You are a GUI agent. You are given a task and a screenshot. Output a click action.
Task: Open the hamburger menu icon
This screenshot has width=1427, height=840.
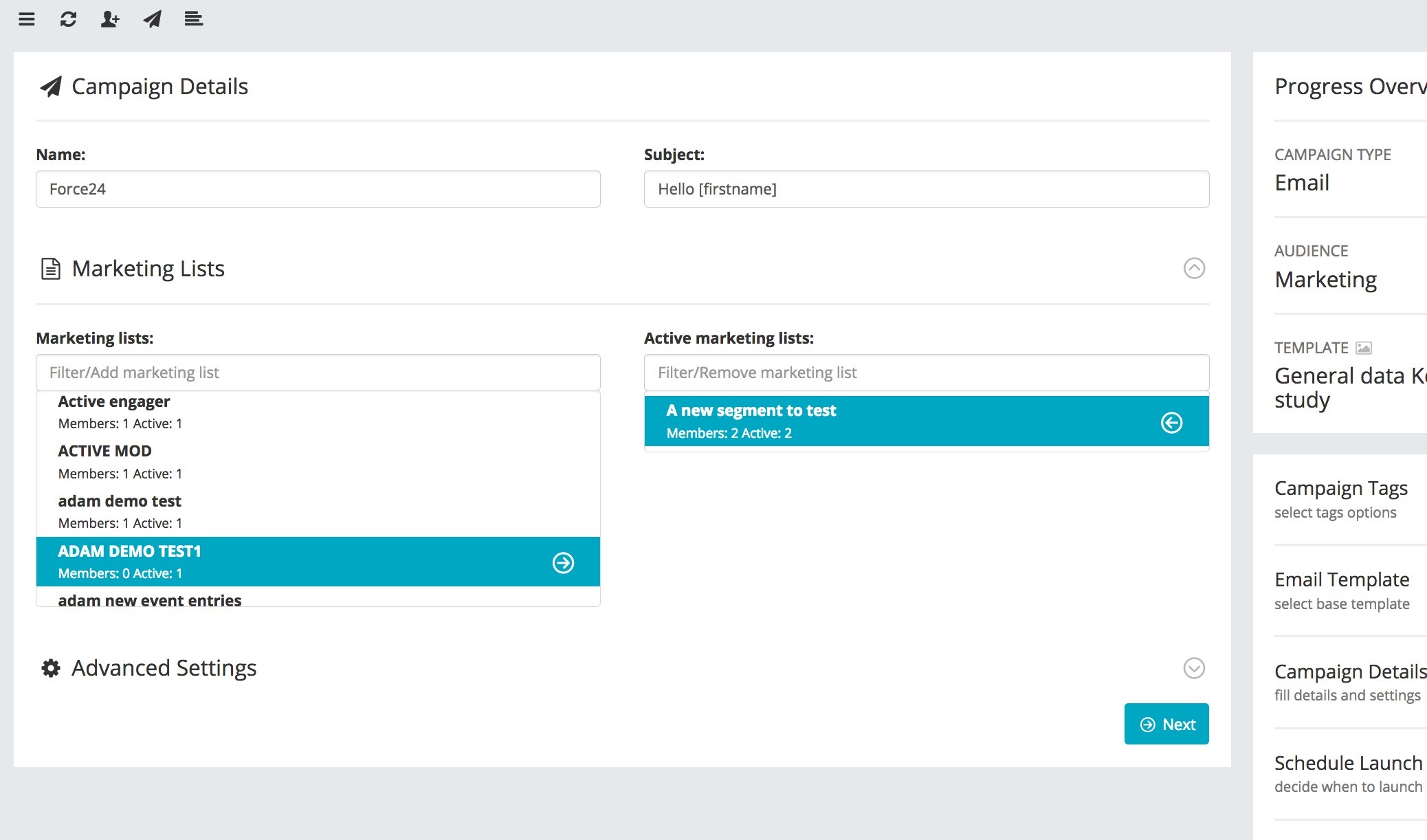click(x=27, y=19)
